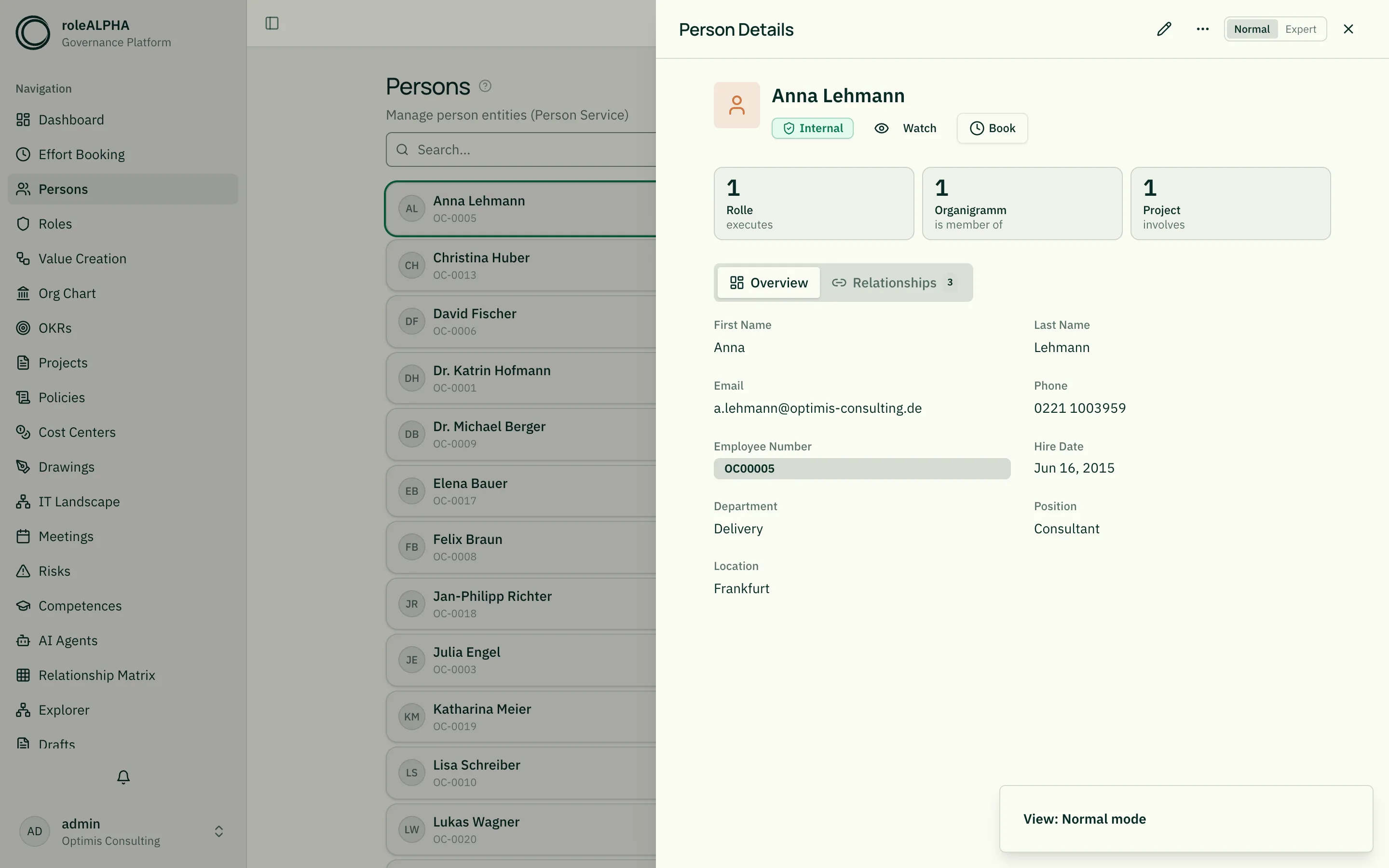Select the Overview tab

[x=769, y=283]
